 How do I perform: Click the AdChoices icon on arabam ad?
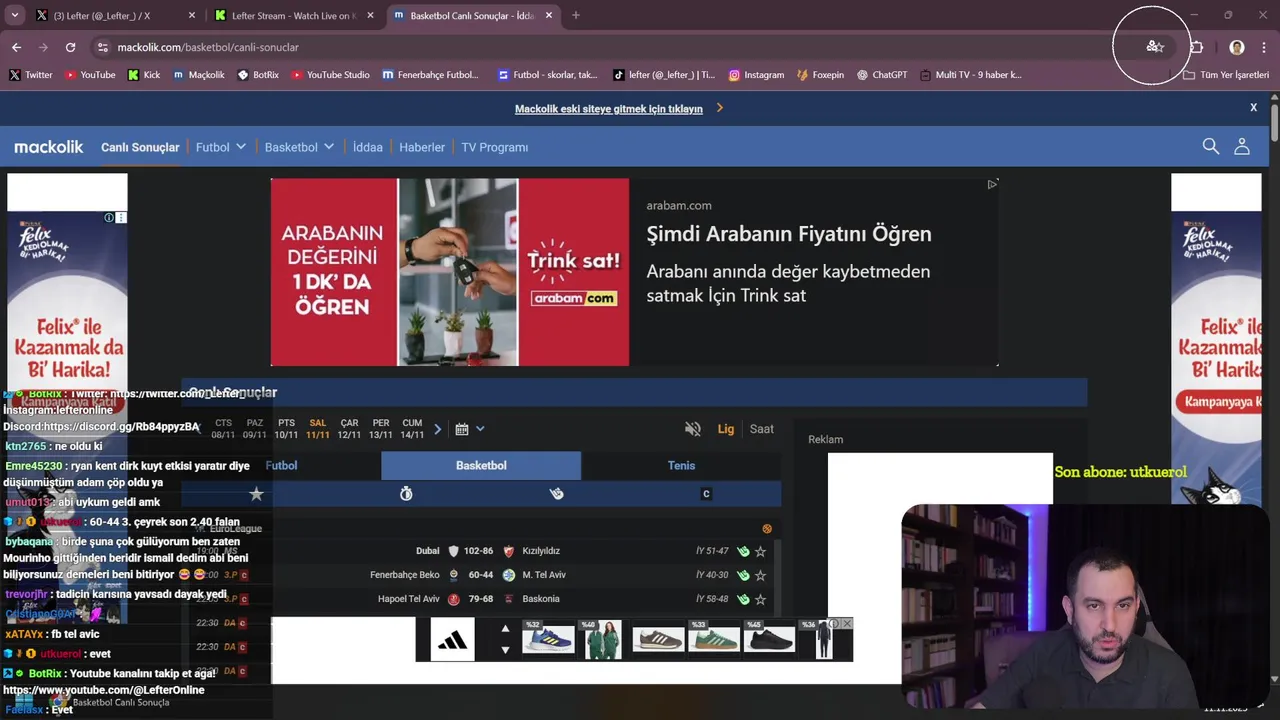[x=992, y=184]
